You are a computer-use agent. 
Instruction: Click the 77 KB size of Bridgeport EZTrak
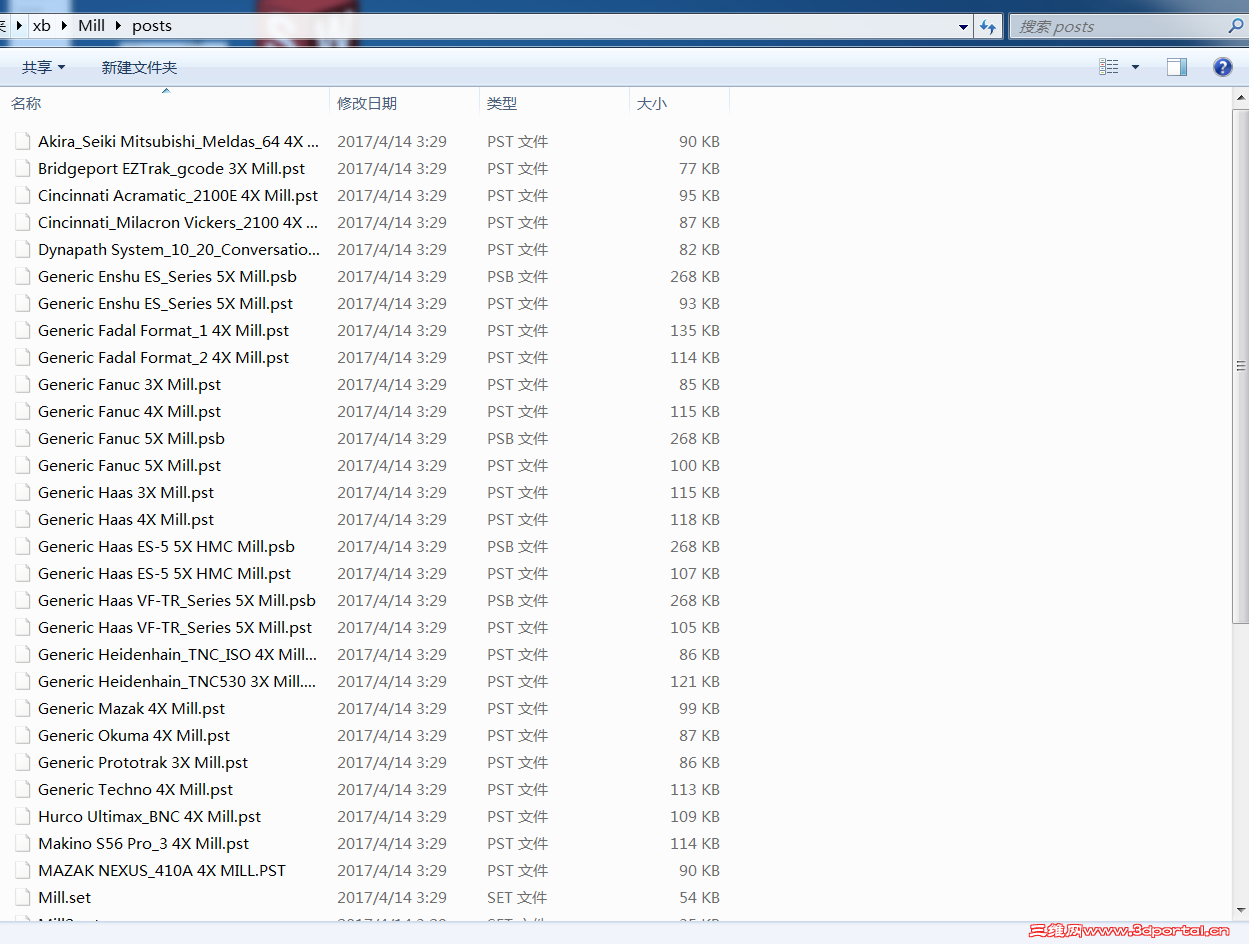pyautogui.click(x=699, y=168)
